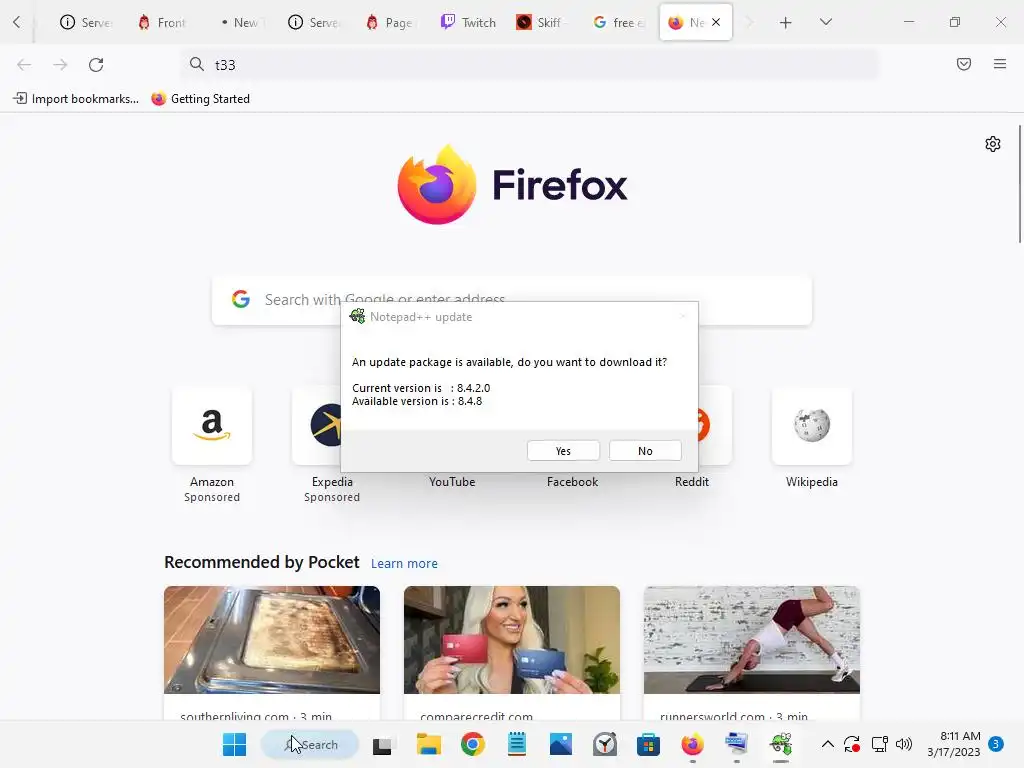Show hidden system tray icons
Image resolution: width=1024 pixels, height=768 pixels.
tap(827, 744)
